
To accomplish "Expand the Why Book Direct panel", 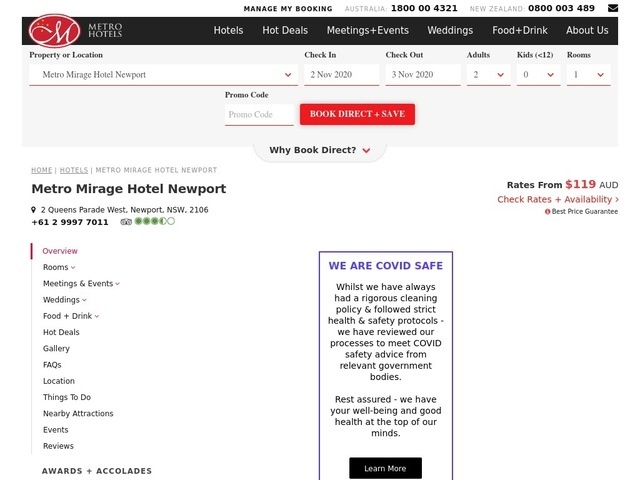I will 320,150.
